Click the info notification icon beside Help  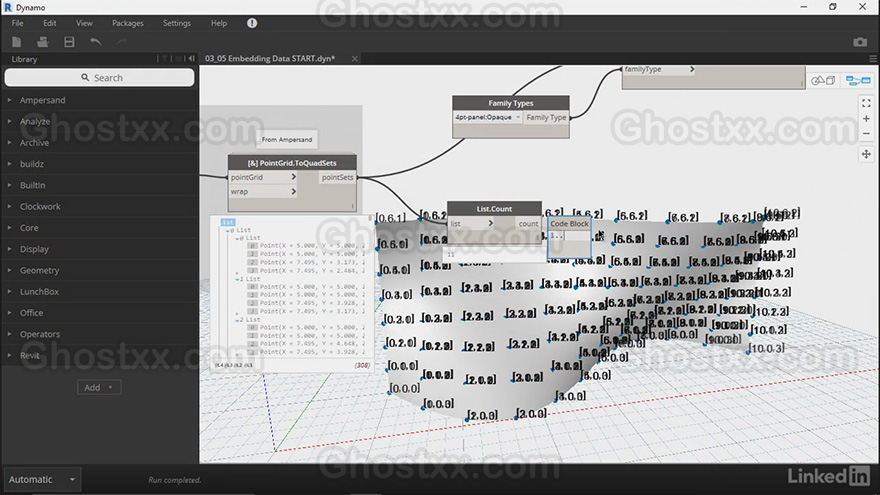tap(252, 23)
